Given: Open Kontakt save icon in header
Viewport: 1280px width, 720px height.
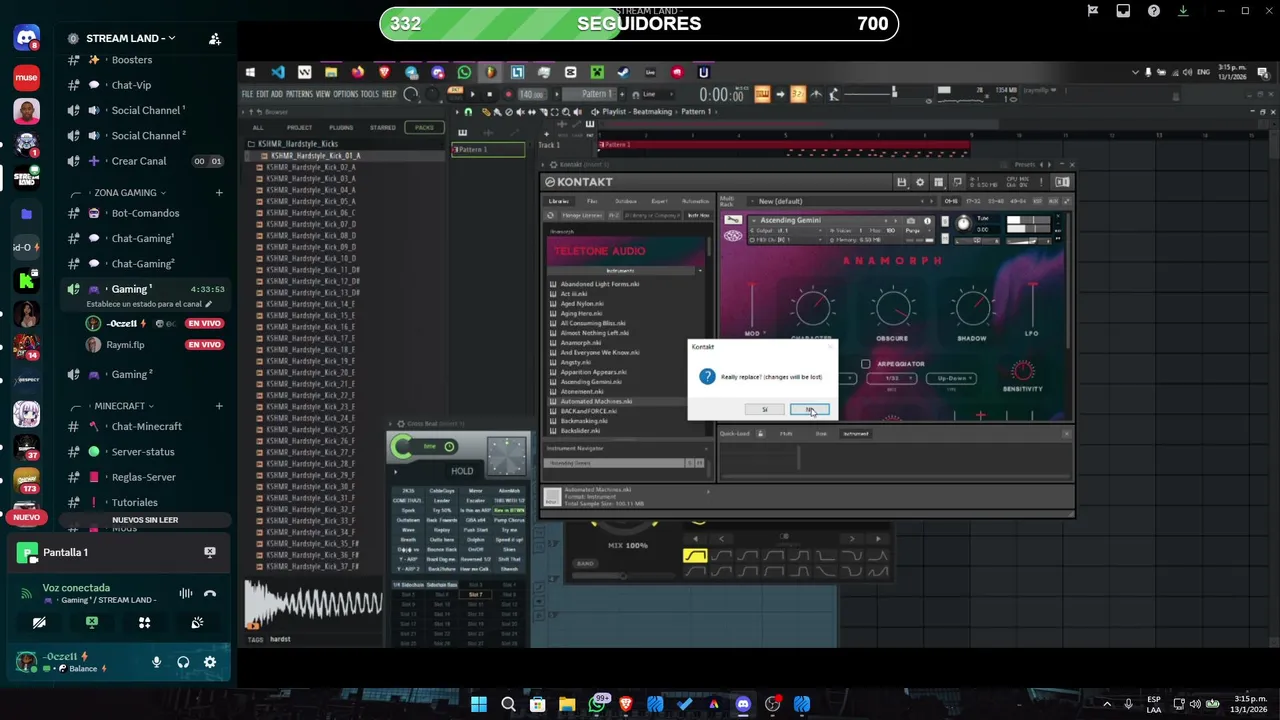Looking at the screenshot, I should point(902,182).
